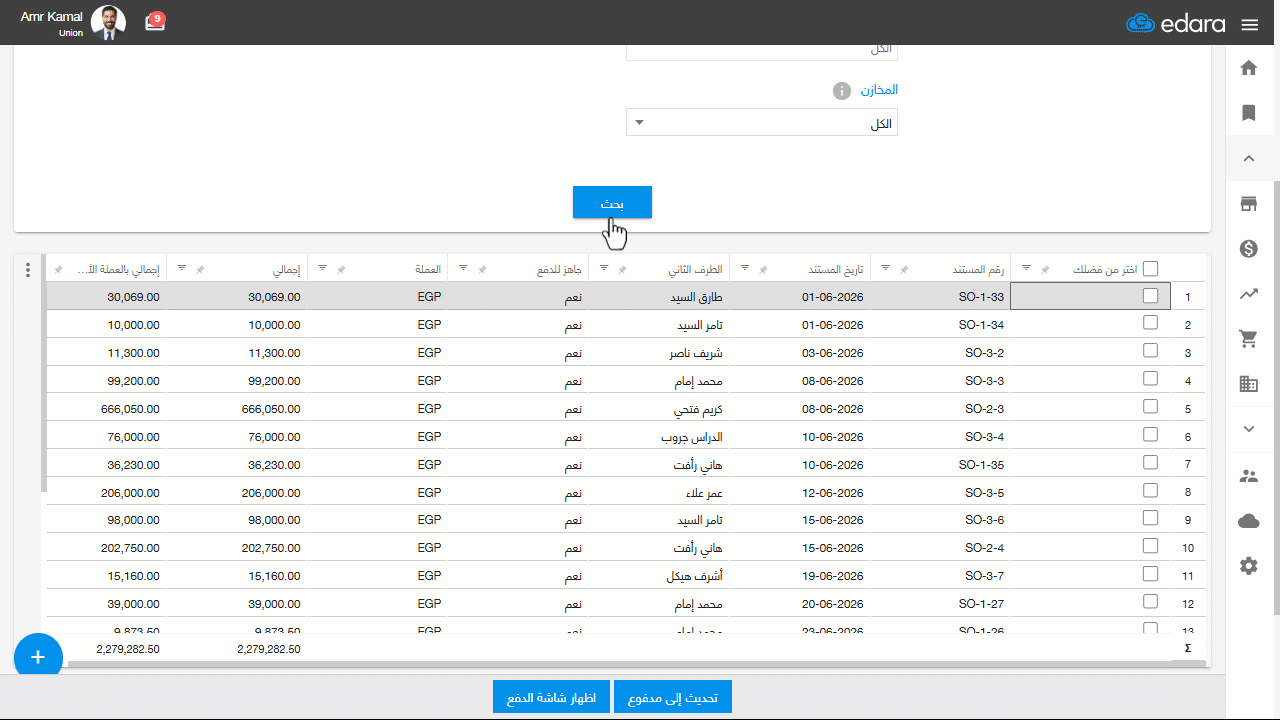
Task: Select the checkbox for SO-2-3
Action: [x=1150, y=407]
